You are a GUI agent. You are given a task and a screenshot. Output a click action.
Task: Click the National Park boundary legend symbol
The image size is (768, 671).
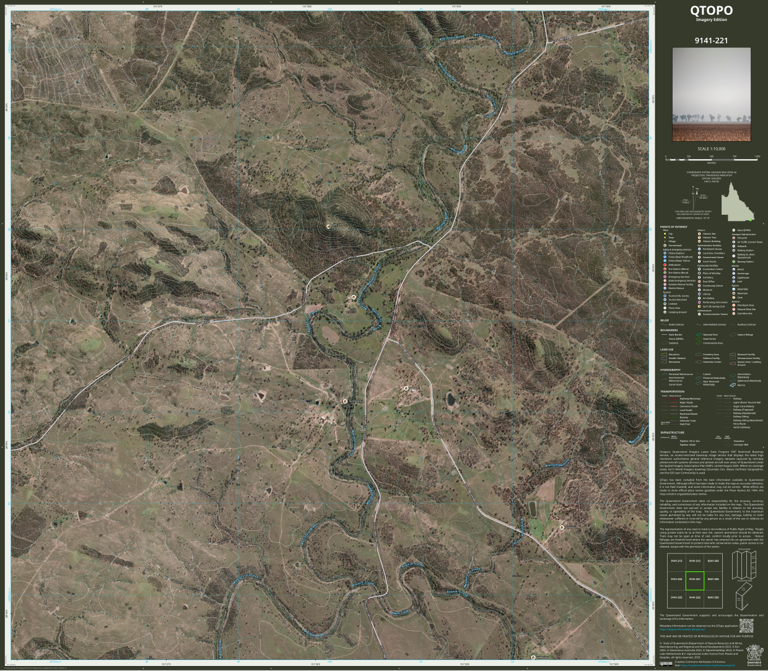coord(698,335)
